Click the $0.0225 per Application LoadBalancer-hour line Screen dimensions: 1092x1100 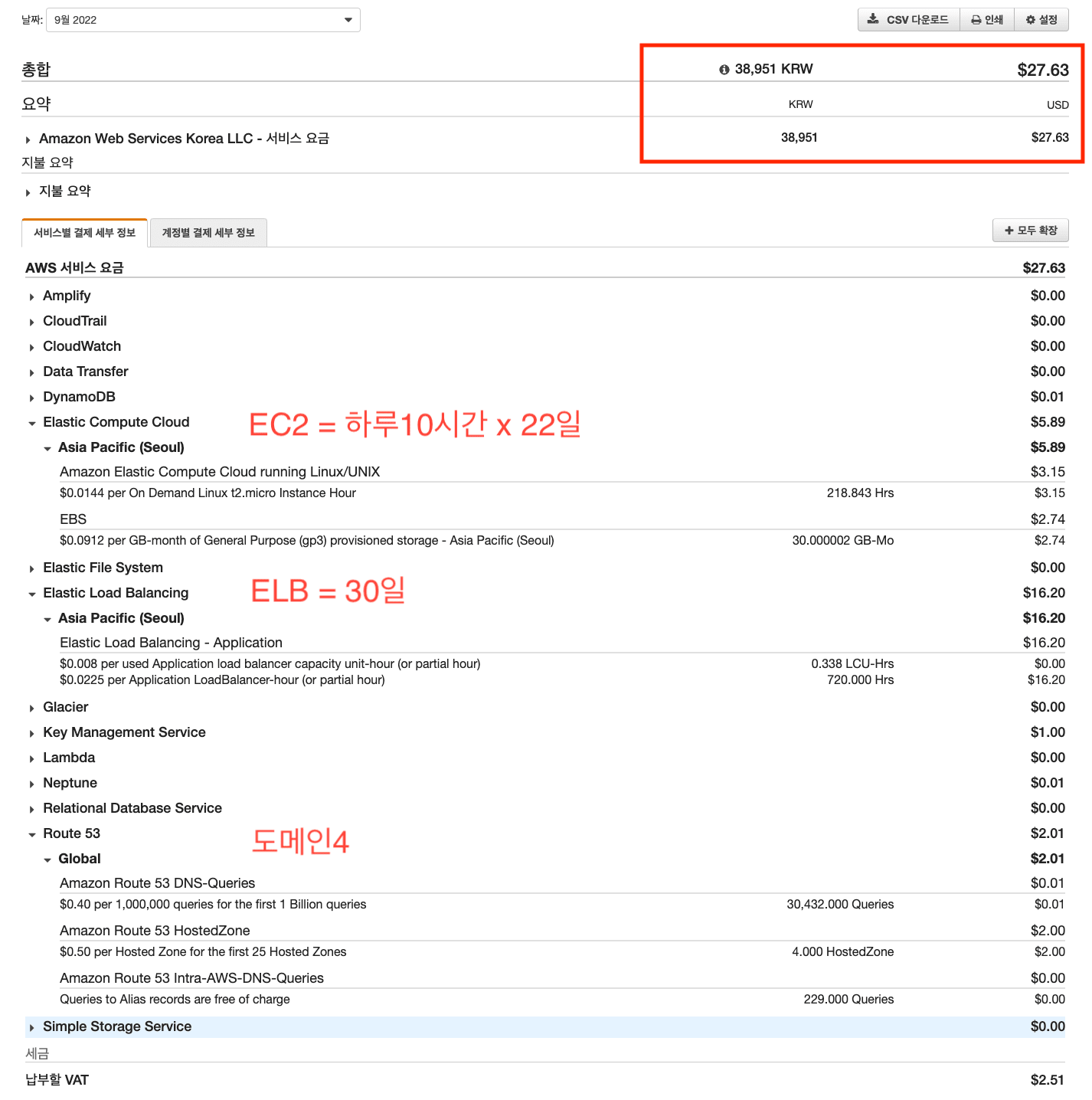tap(222, 680)
